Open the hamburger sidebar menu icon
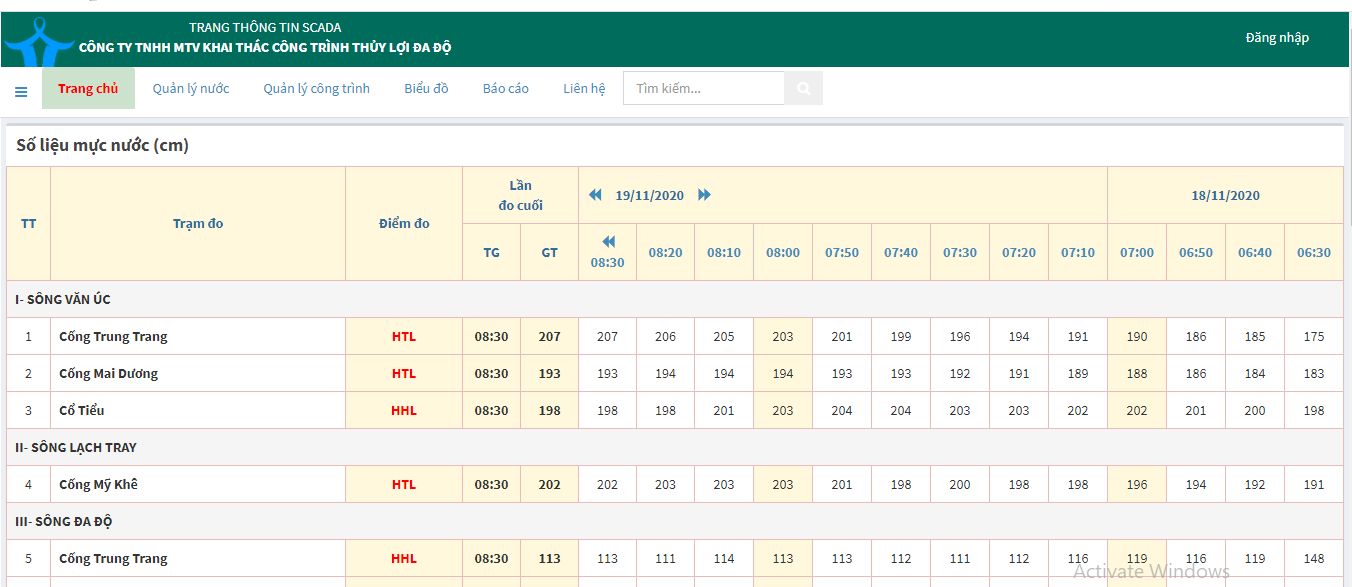Image resolution: width=1352 pixels, height=587 pixels. [x=21, y=92]
